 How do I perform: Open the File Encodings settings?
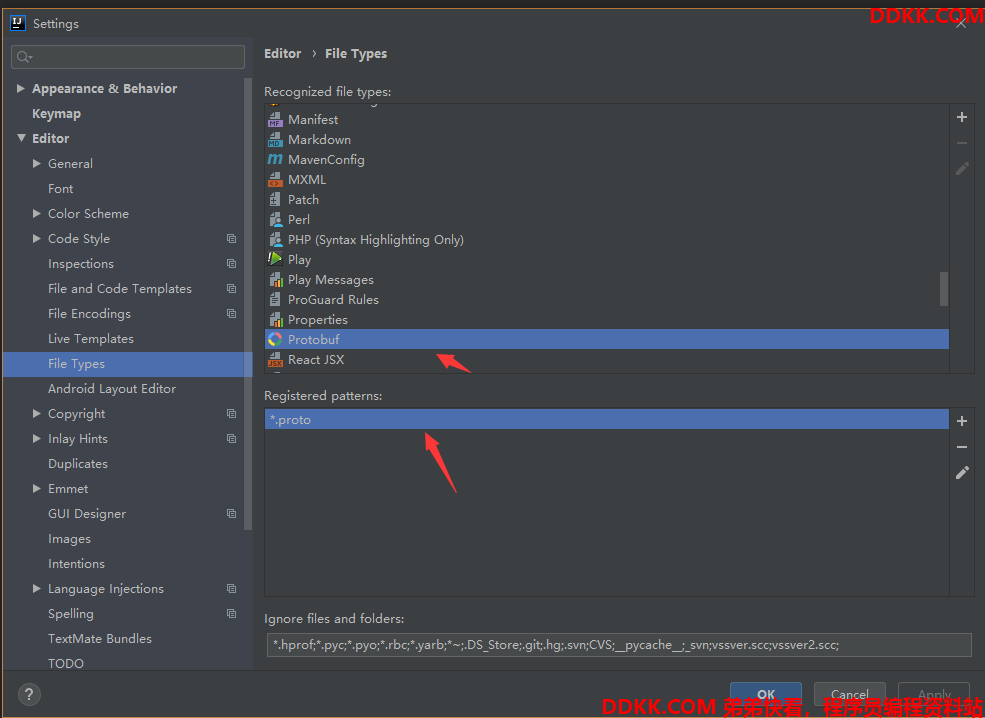coord(89,314)
